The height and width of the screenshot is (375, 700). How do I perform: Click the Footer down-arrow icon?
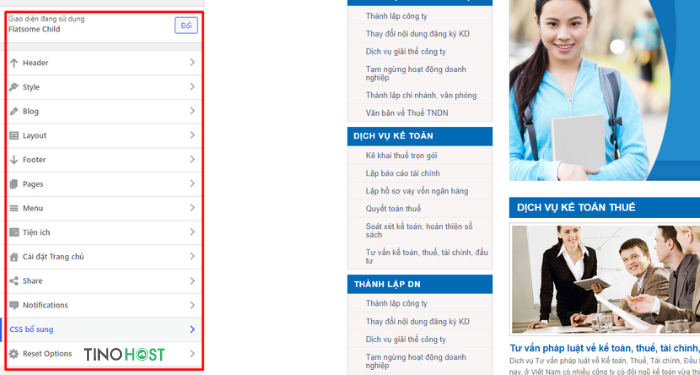[x=14, y=159]
